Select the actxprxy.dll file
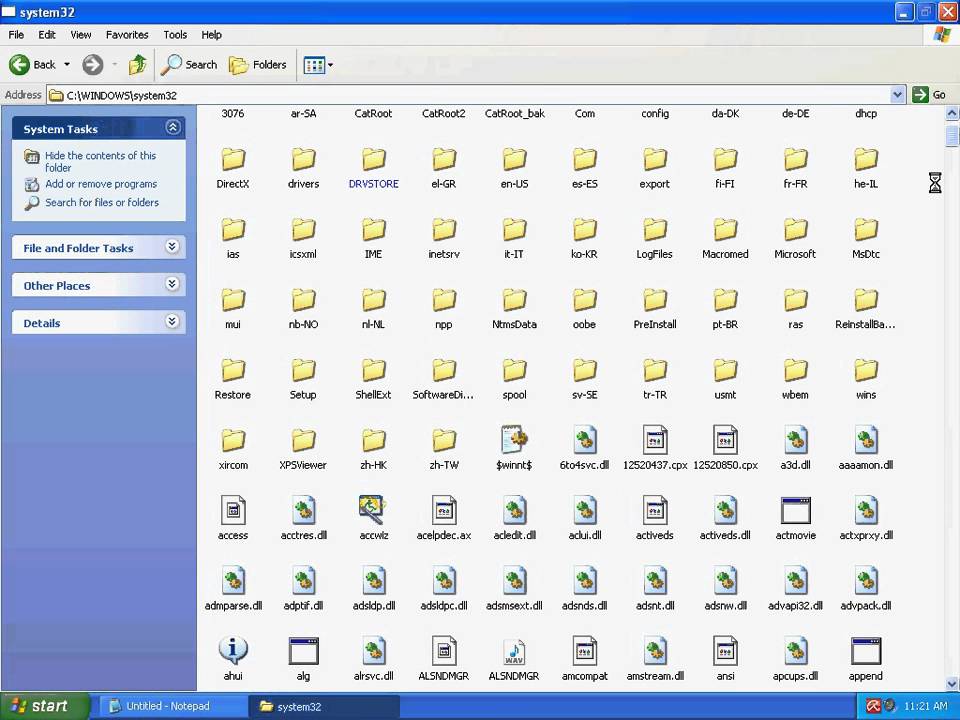The image size is (960, 720). 866,520
